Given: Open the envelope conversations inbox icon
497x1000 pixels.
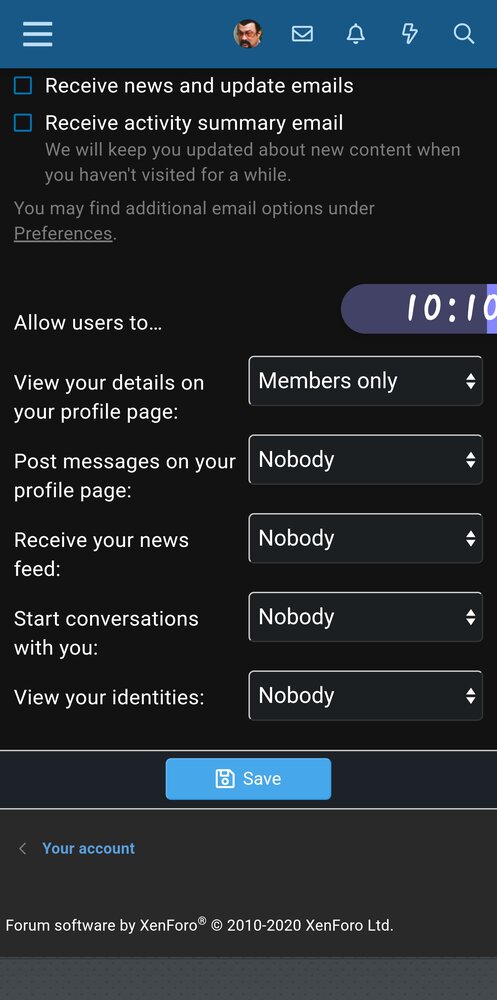Looking at the screenshot, I should [302, 34].
